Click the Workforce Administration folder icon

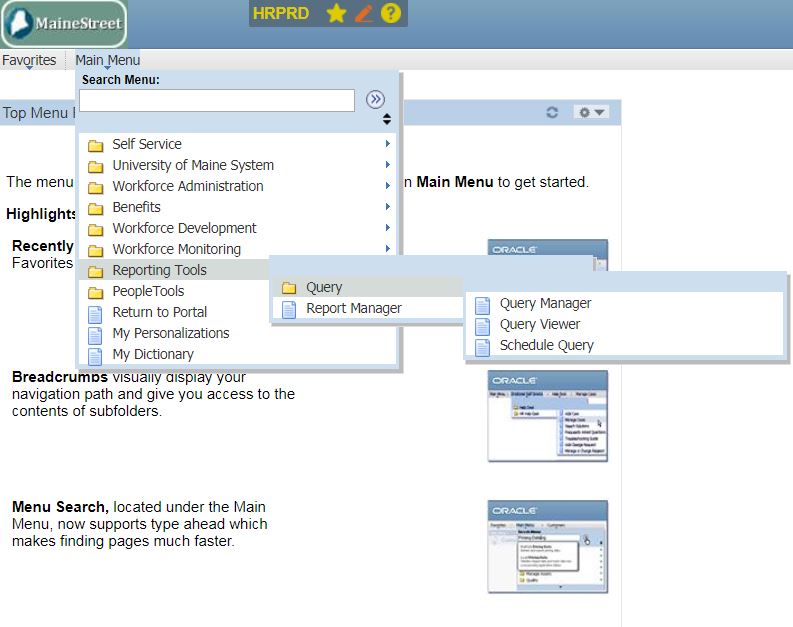[x=96, y=188]
